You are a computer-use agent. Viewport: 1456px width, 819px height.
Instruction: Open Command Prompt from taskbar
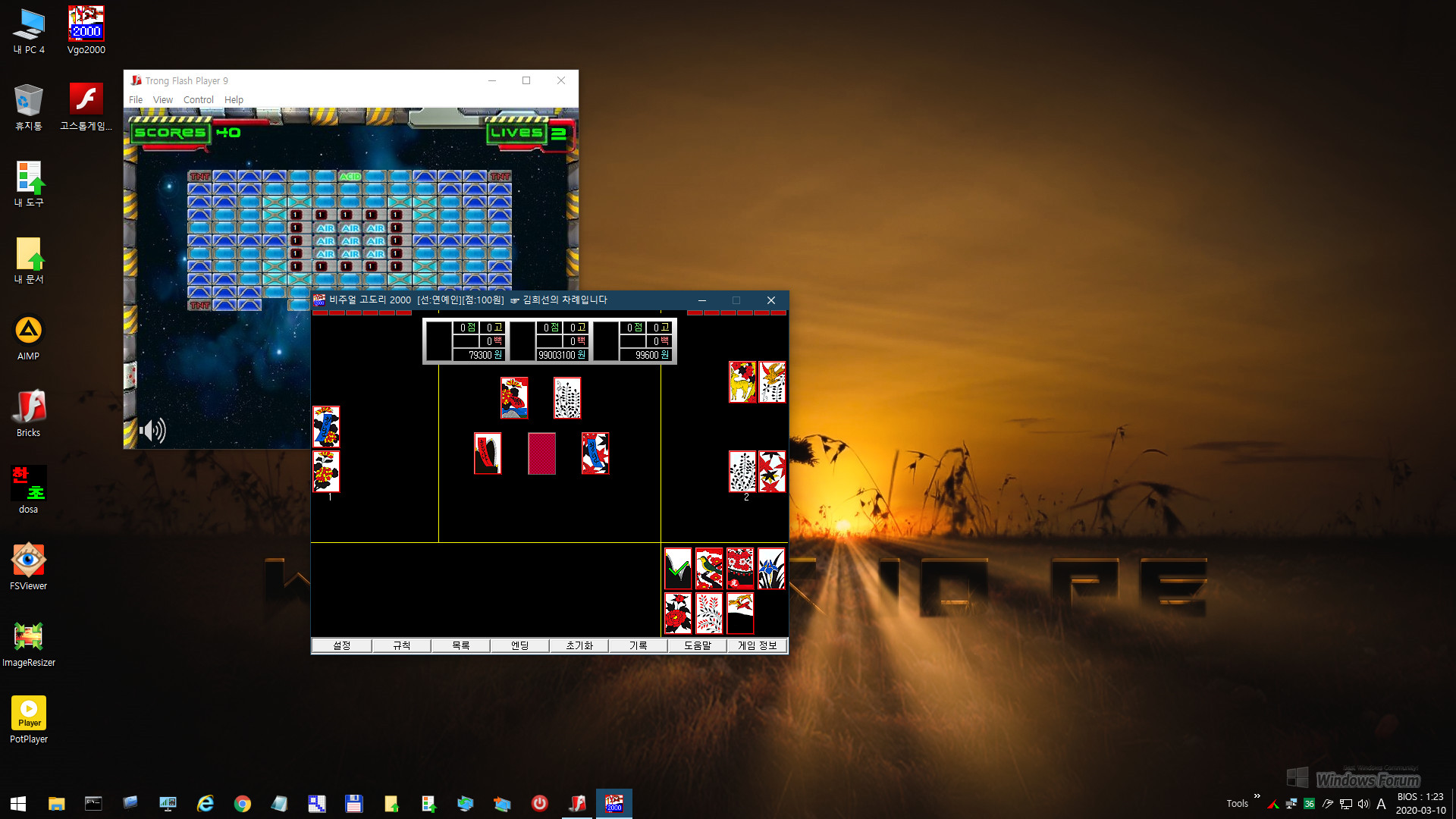[x=93, y=803]
